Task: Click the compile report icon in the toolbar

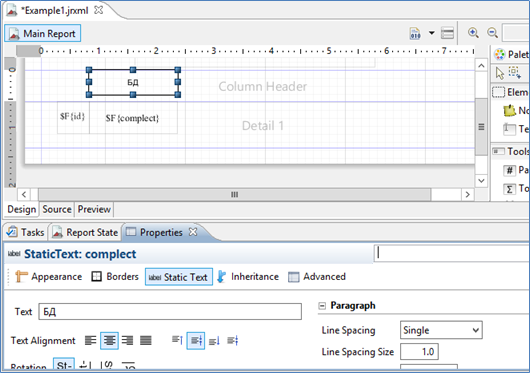Action: 415,33
